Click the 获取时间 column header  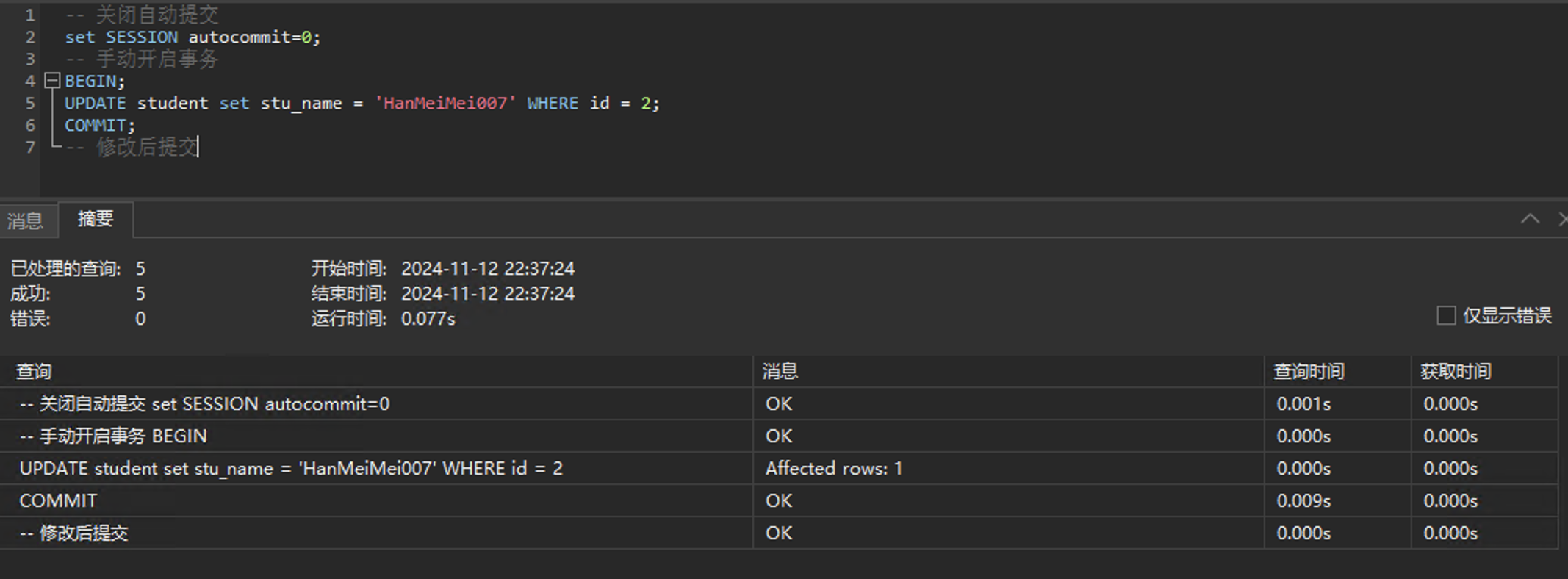(x=1456, y=372)
